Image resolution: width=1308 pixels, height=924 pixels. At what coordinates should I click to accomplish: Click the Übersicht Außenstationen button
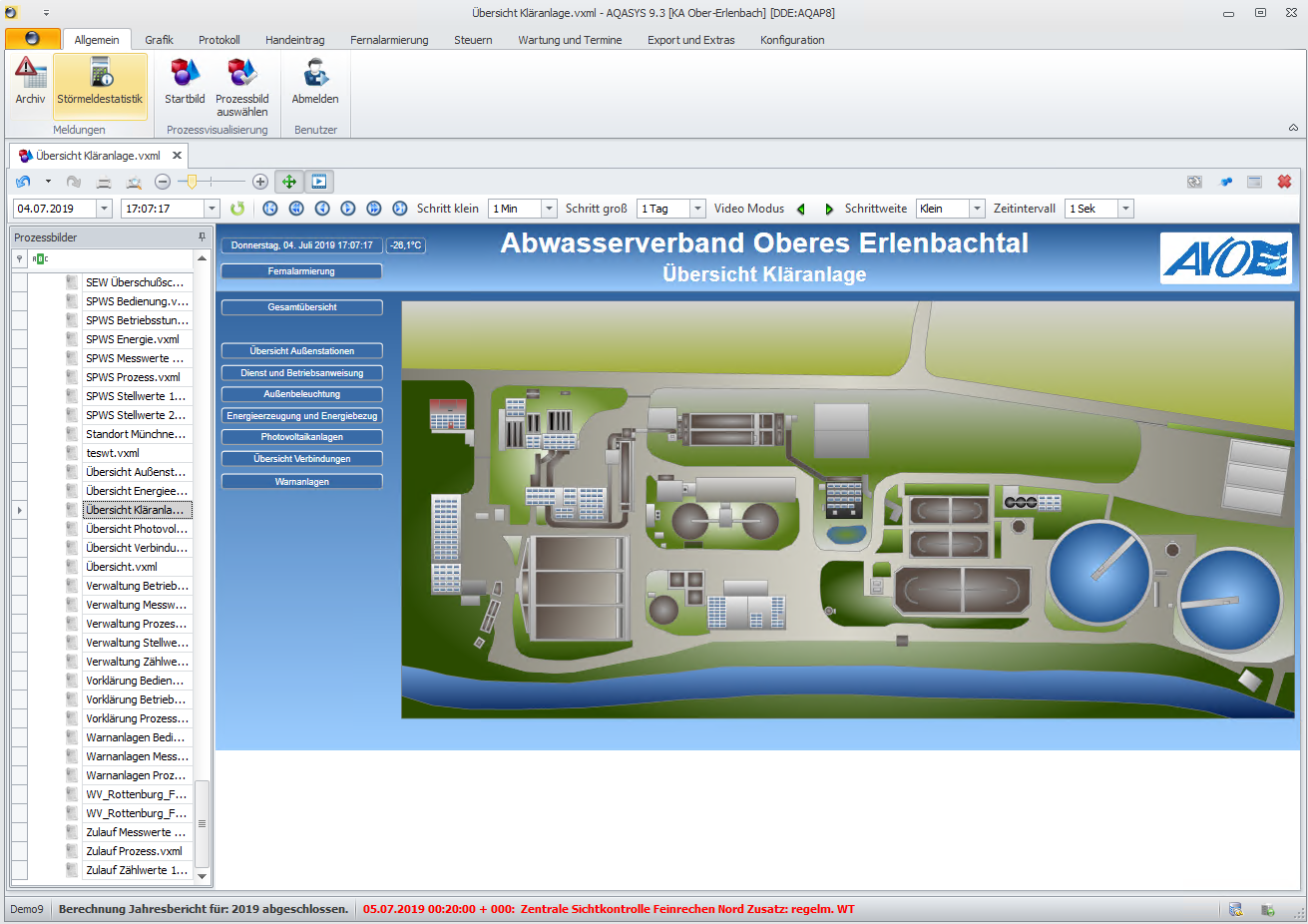coord(301,351)
